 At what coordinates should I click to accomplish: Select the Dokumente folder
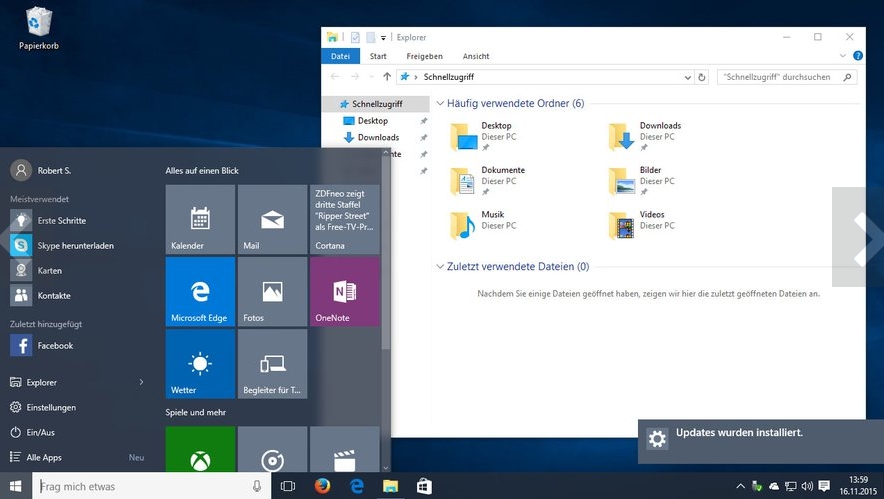tap(488, 181)
